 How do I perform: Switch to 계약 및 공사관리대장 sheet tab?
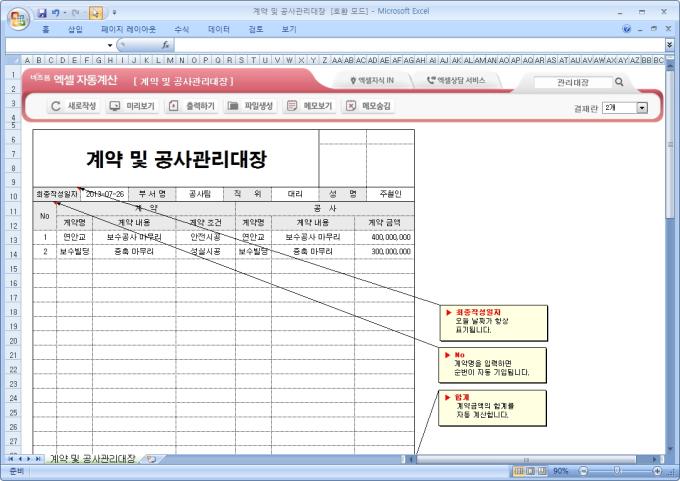[93, 458]
